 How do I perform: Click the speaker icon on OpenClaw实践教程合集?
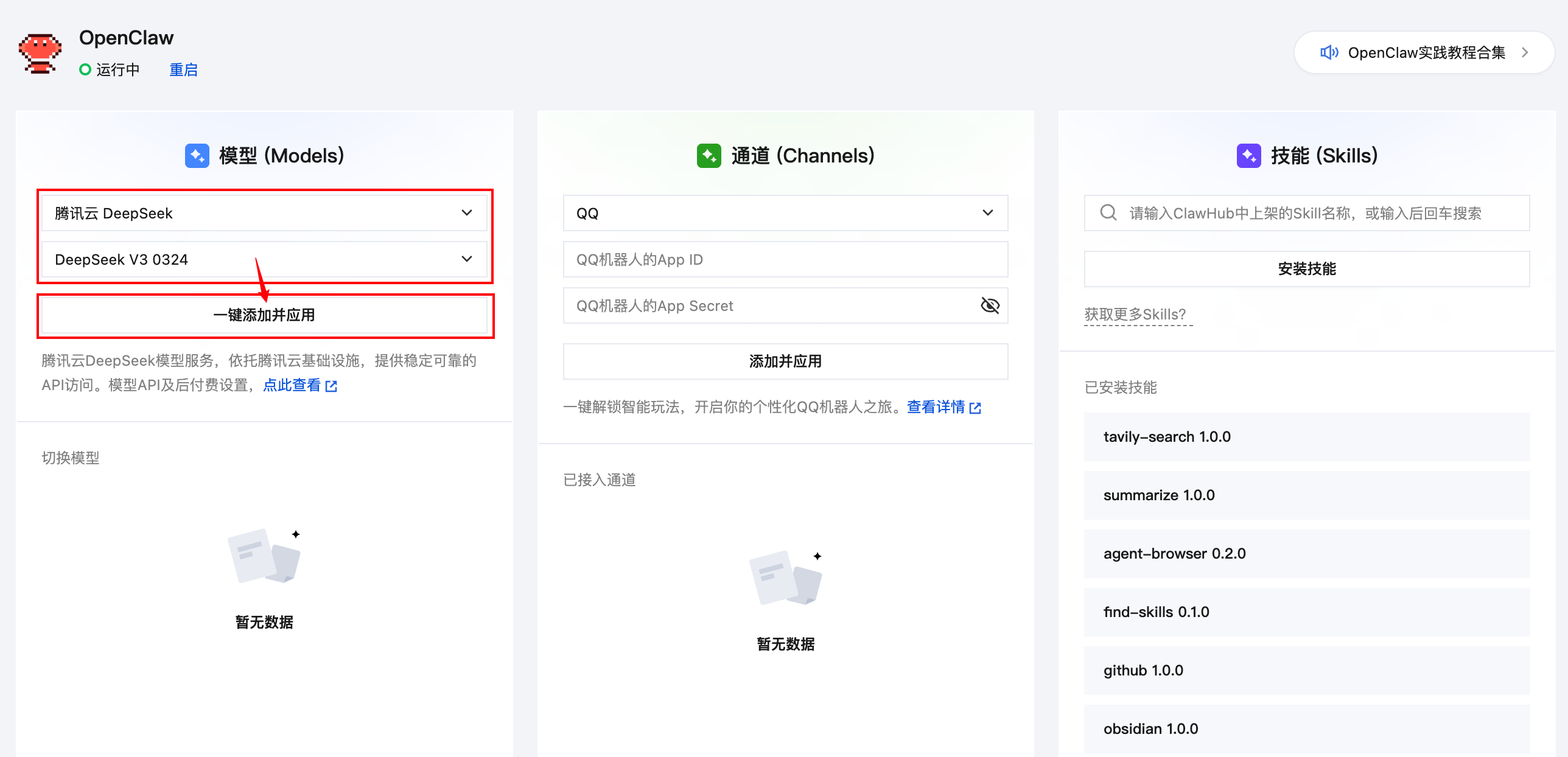(1330, 52)
